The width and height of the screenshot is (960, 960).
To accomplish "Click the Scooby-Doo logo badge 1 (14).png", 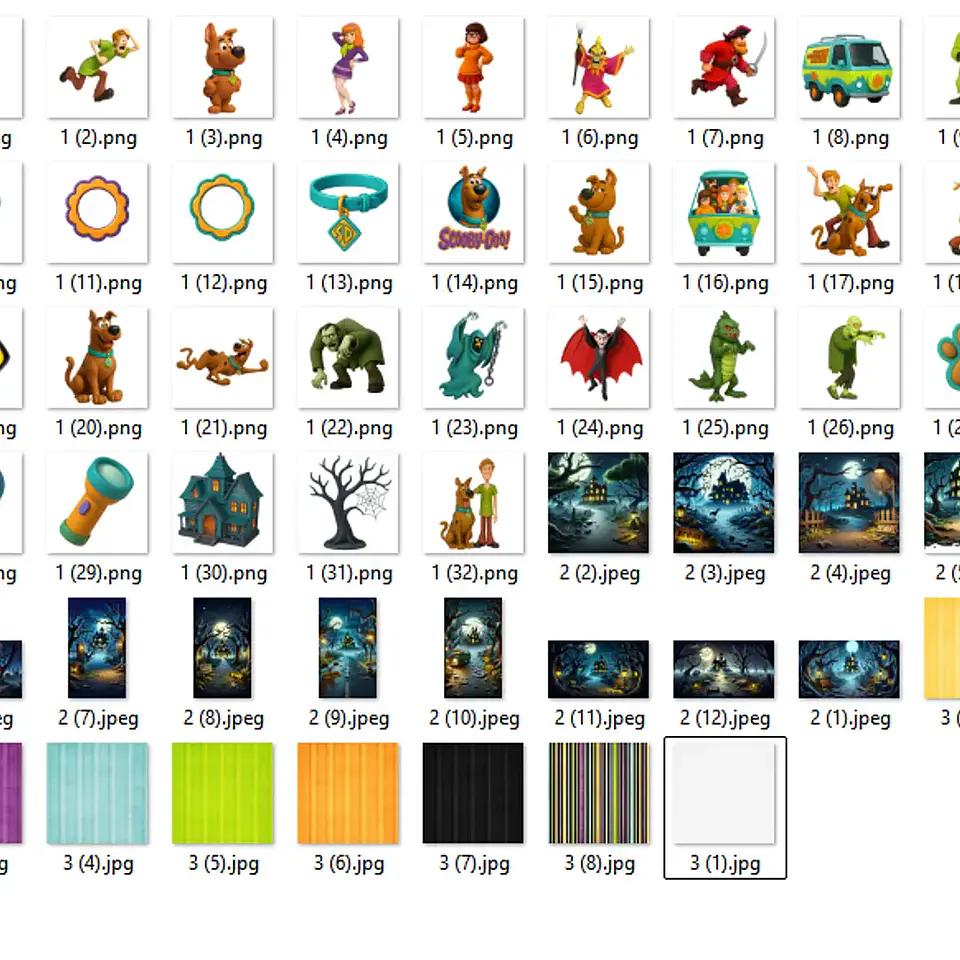I will pyautogui.click(x=472, y=212).
